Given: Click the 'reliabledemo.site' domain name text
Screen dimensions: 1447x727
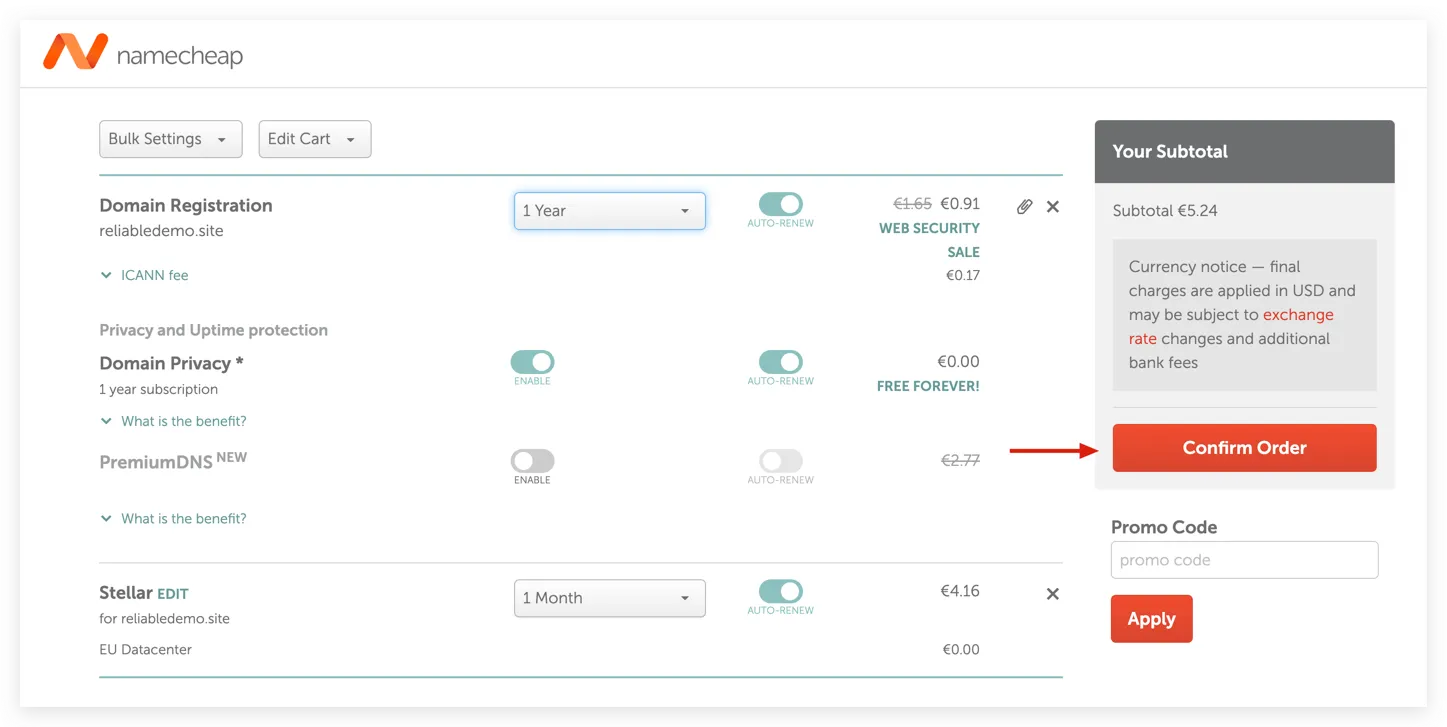Looking at the screenshot, I should [x=161, y=231].
